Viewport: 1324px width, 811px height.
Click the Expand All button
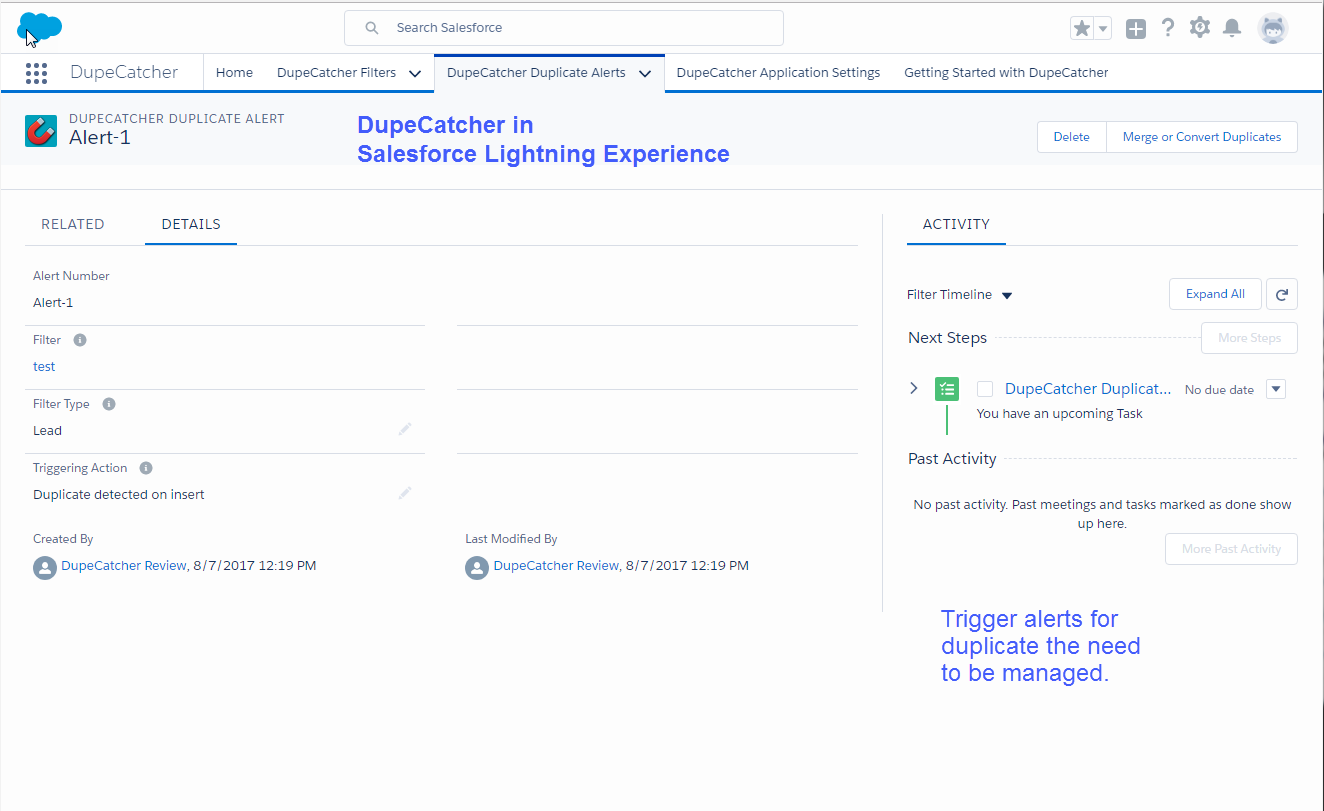pos(1215,294)
